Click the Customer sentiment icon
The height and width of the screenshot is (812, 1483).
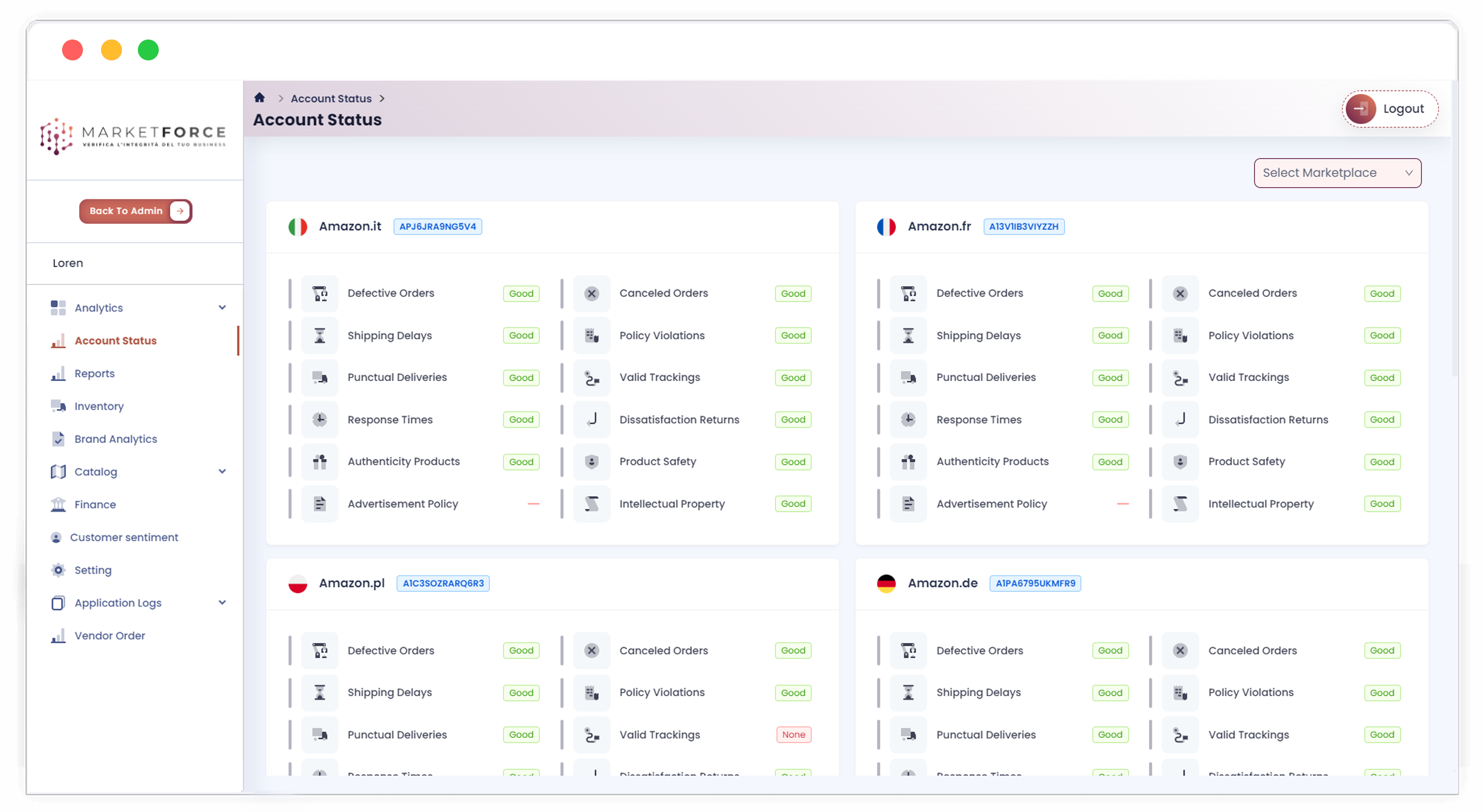(56, 537)
